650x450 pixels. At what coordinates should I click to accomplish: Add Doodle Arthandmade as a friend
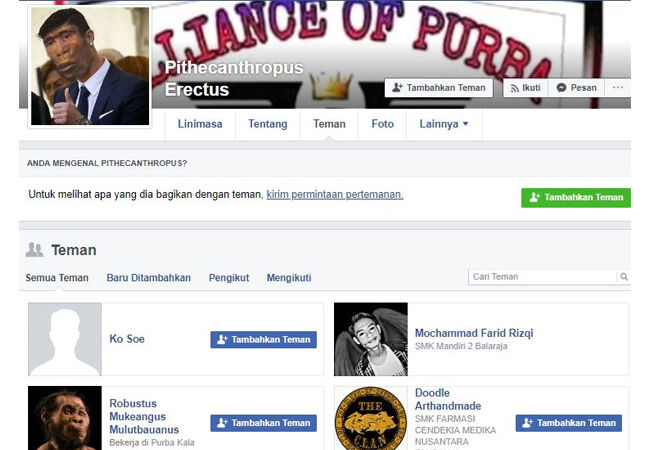pos(569,423)
